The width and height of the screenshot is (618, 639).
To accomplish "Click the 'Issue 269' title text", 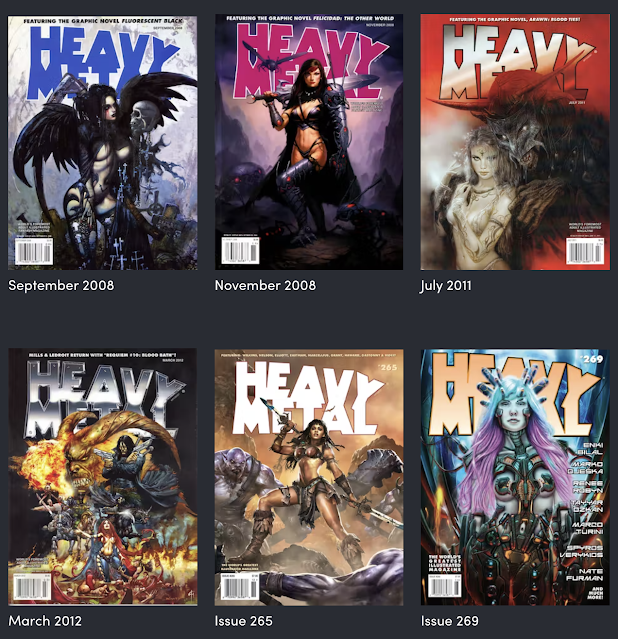I will [x=450, y=621].
